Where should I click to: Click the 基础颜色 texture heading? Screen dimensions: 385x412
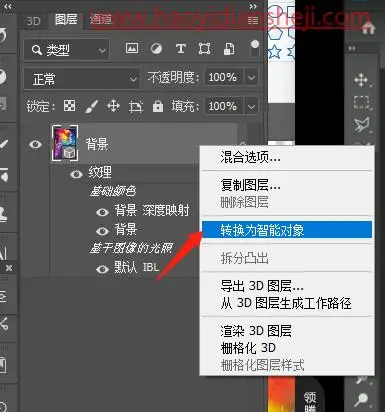tap(113, 191)
